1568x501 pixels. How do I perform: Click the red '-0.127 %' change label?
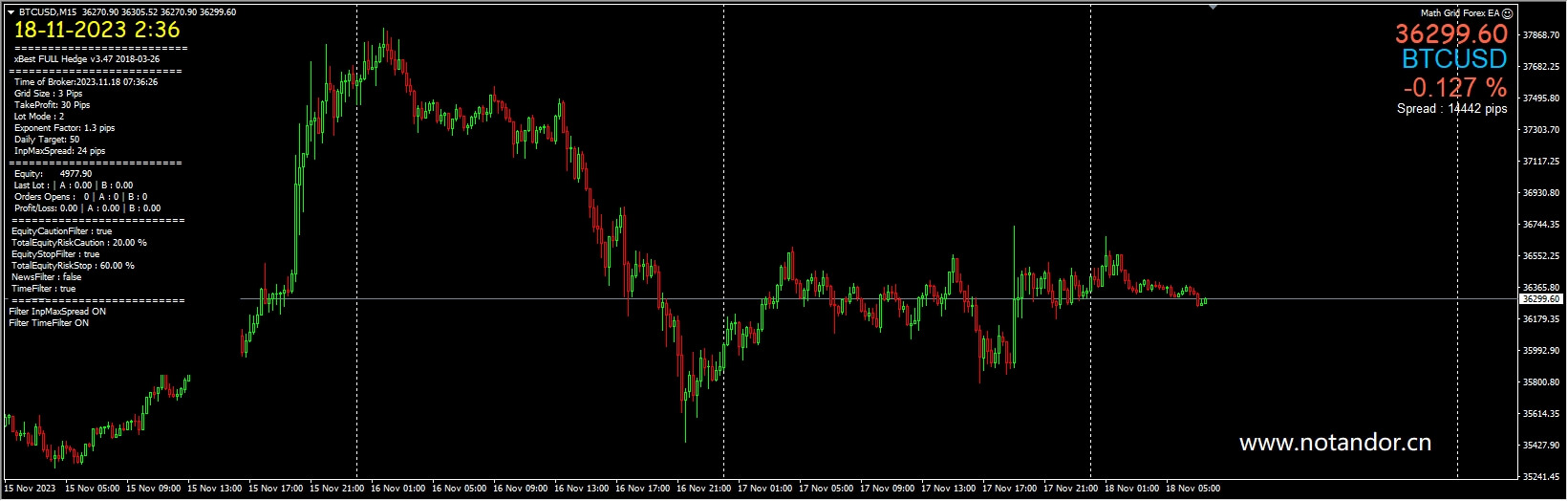point(1454,88)
